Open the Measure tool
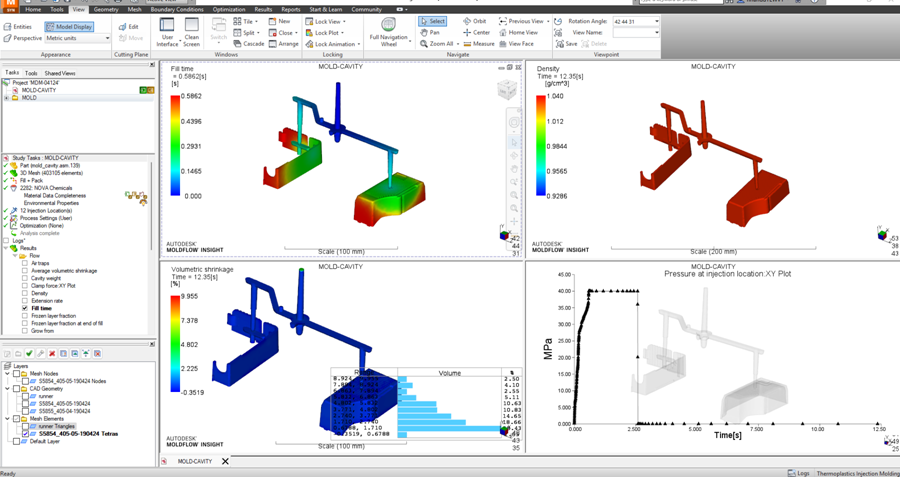The width and height of the screenshot is (900, 477). pyautogui.click(x=478, y=44)
